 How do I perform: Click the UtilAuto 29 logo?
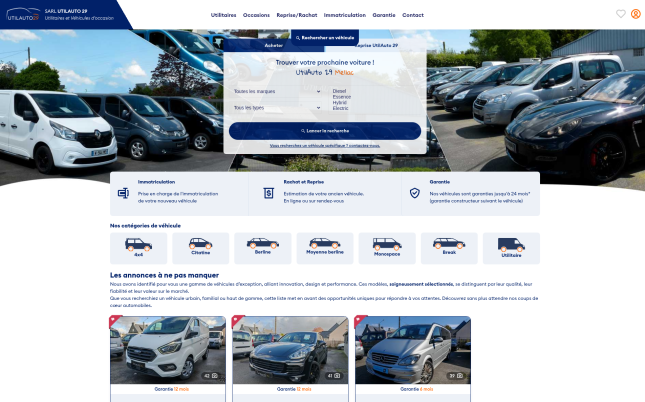pos(23,14)
